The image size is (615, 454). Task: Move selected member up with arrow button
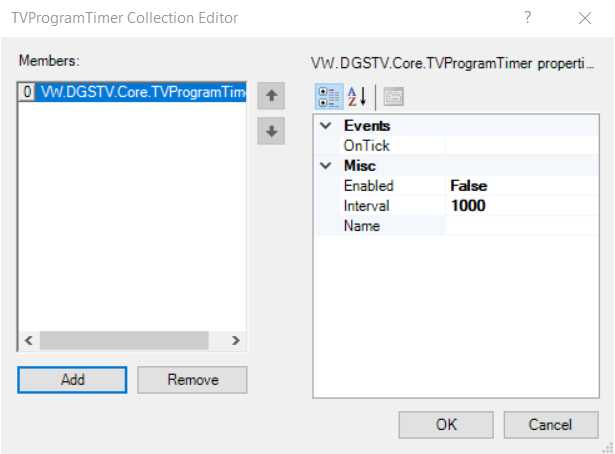click(x=270, y=96)
